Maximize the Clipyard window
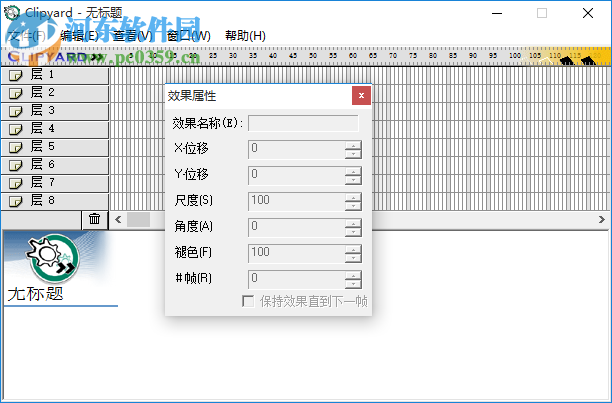Image resolution: width=612 pixels, height=403 pixels. [x=542, y=13]
